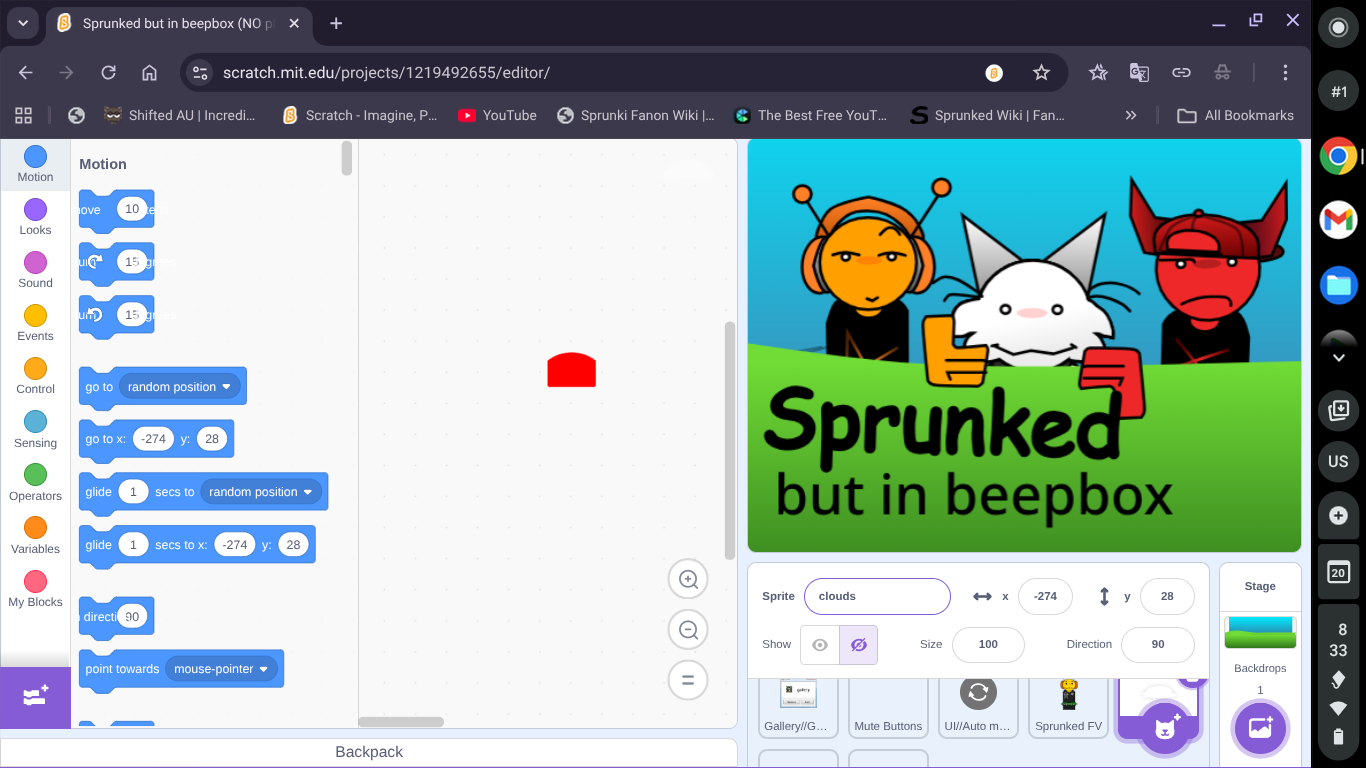The image size is (1366, 768).
Task: Switch to the Sprunked but in beepbox tab
Action: click(x=177, y=23)
